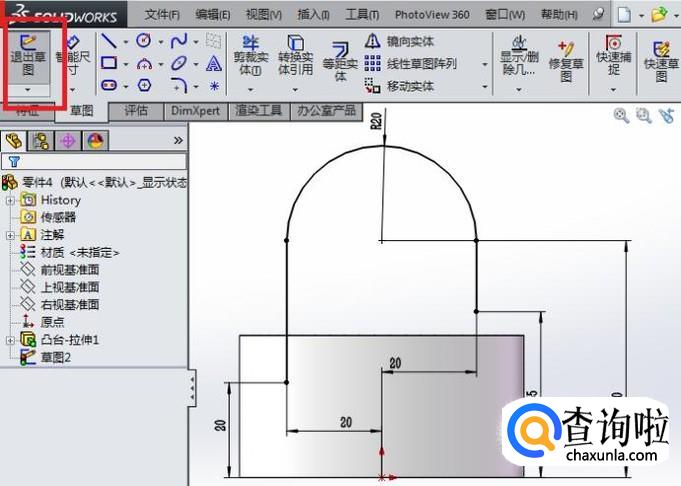681x486 pixels.
Task: Select the Line sketch tool
Action: click(109, 41)
